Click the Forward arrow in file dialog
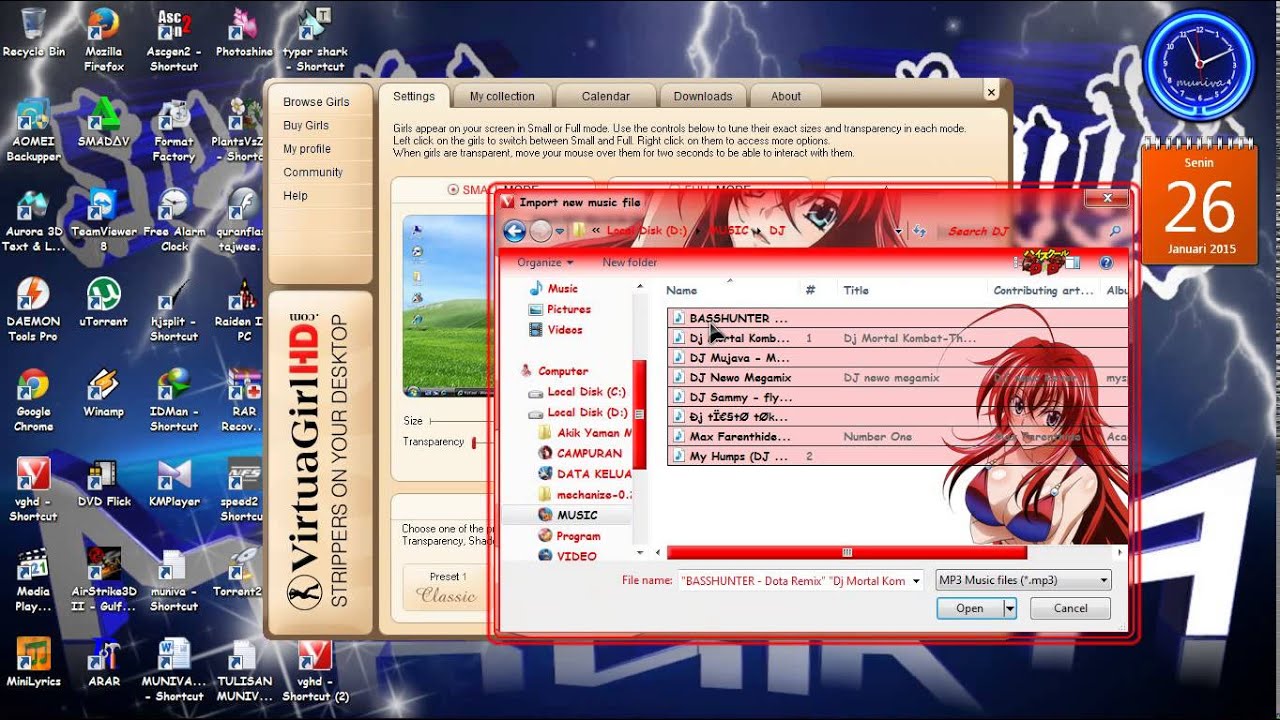The height and width of the screenshot is (720, 1280). [541, 232]
